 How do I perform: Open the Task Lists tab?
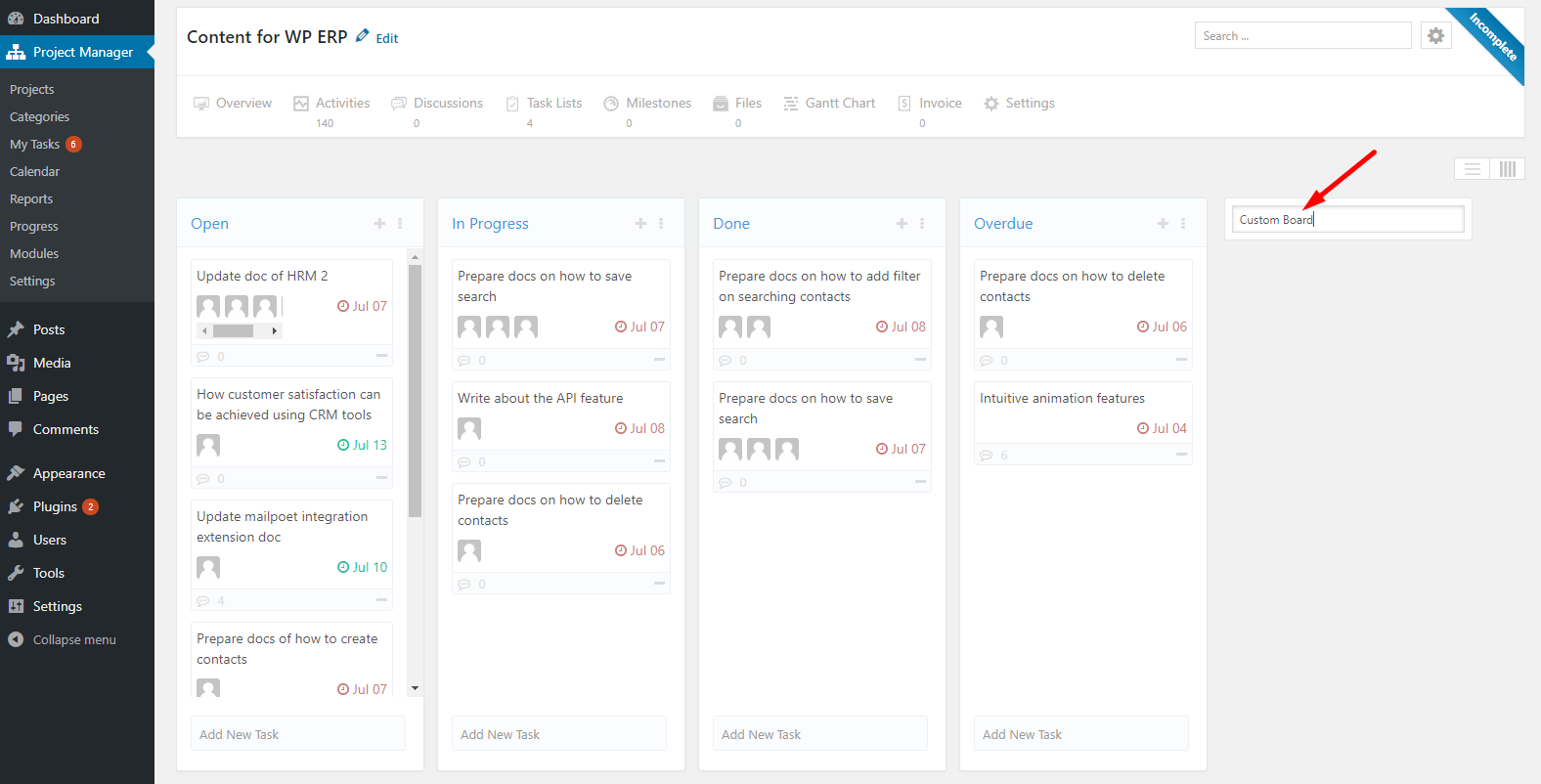544,103
